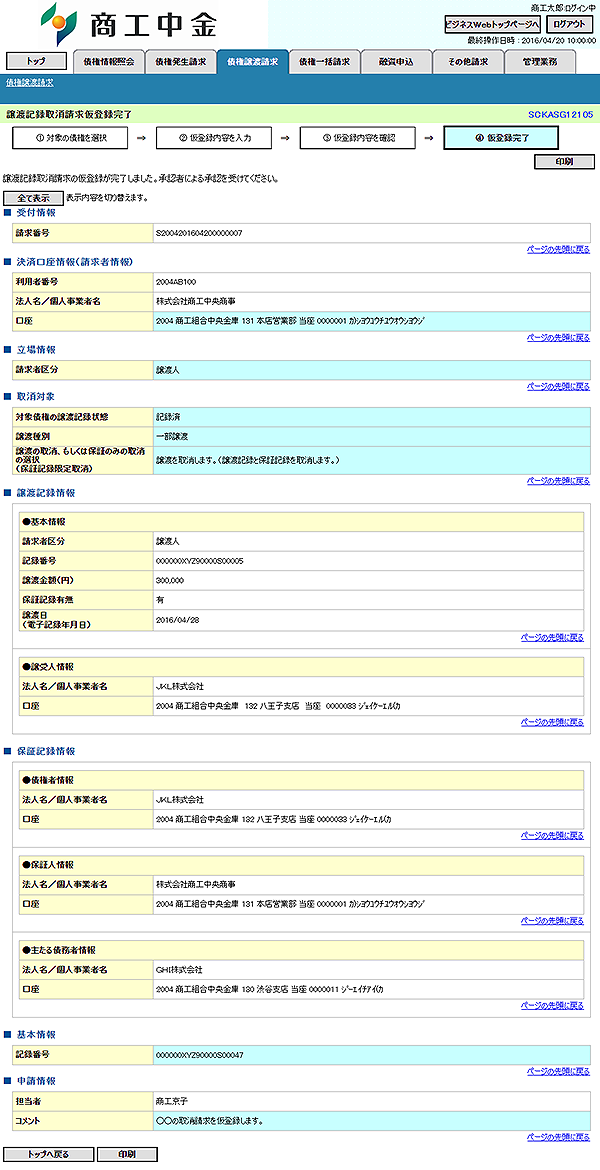Click ページの先頭に戻る under 譲受人情報
This screenshot has height=1170, width=600.
pyautogui.click(x=552, y=722)
